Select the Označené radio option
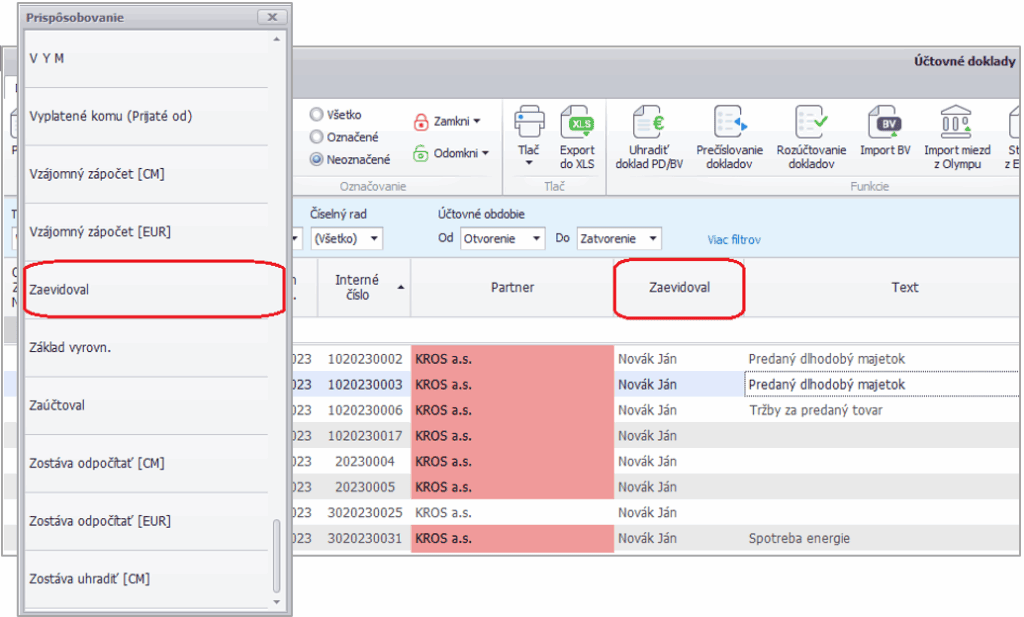Viewport: 1024px width, 617px height. click(317, 137)
